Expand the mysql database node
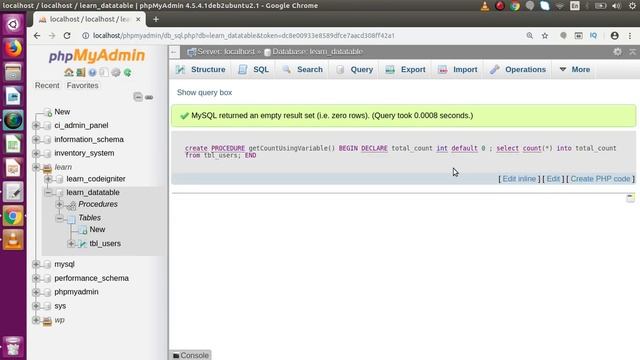Screen dimensions: 640x360 point(36,264)
